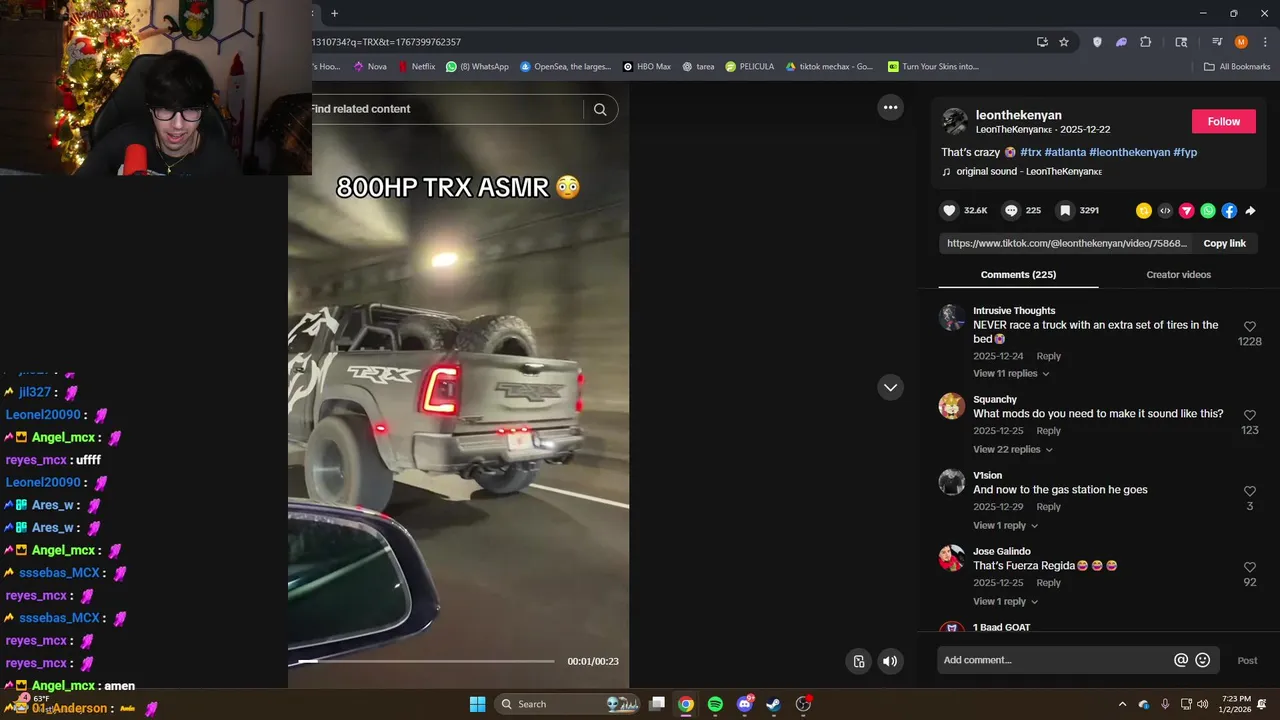Open leonthekenyan's profile avatar
The width and height of the screenshot is (1280, 720).
pos(955,121)
